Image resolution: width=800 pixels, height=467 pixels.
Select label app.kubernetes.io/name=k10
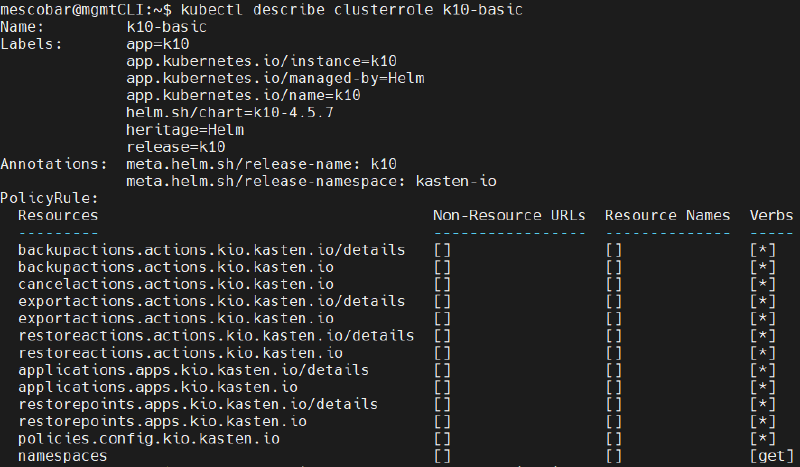pyautogui.click(x=243, y=95)
